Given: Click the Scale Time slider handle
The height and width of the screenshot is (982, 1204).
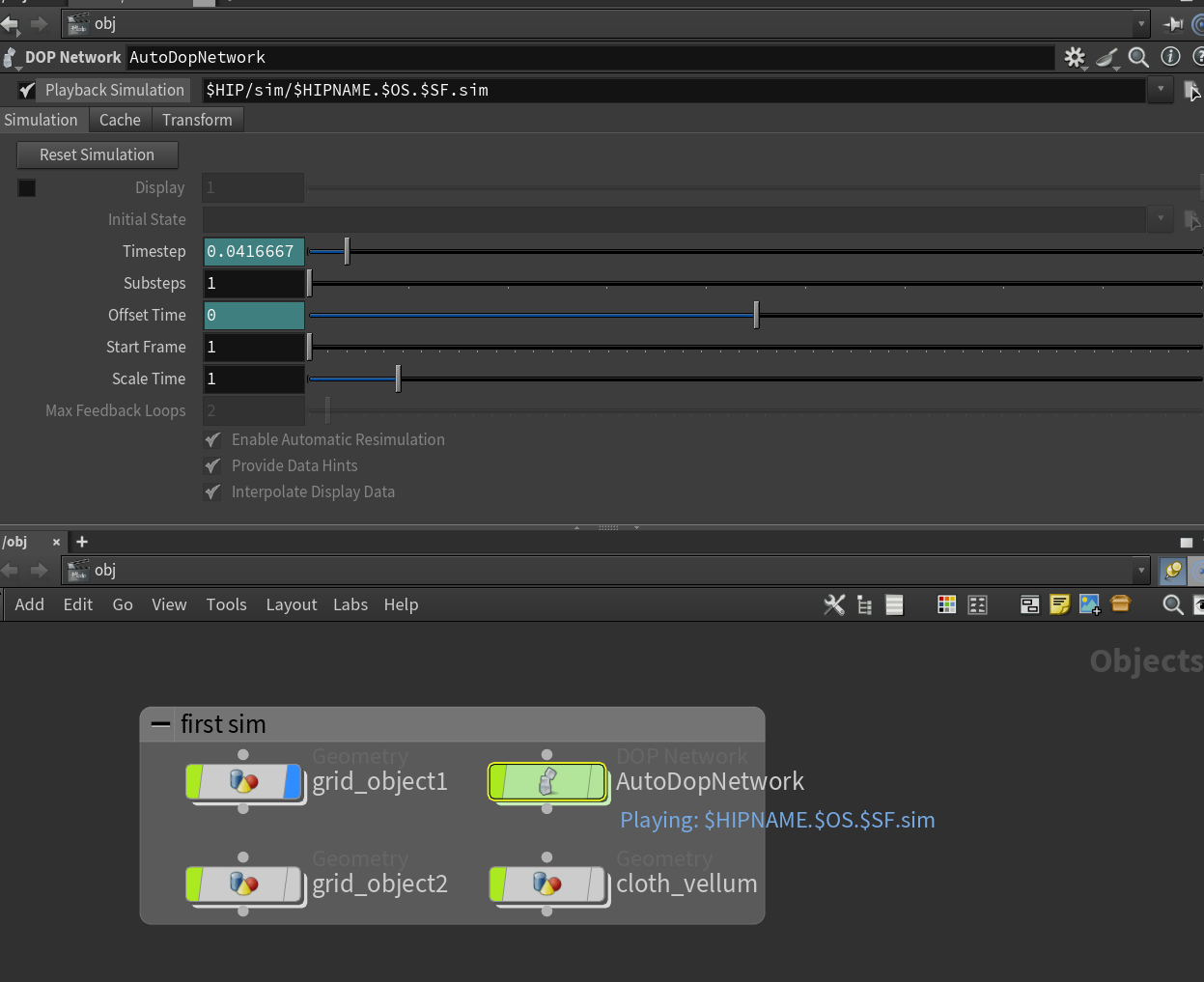Looking at the screenshot, I should click(x=398, y=379).
